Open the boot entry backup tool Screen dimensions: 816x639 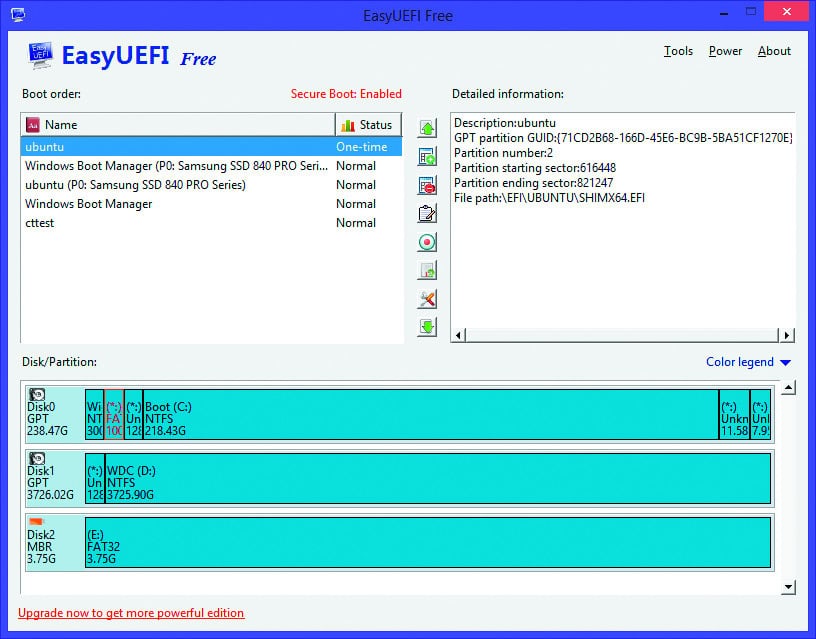425,270
